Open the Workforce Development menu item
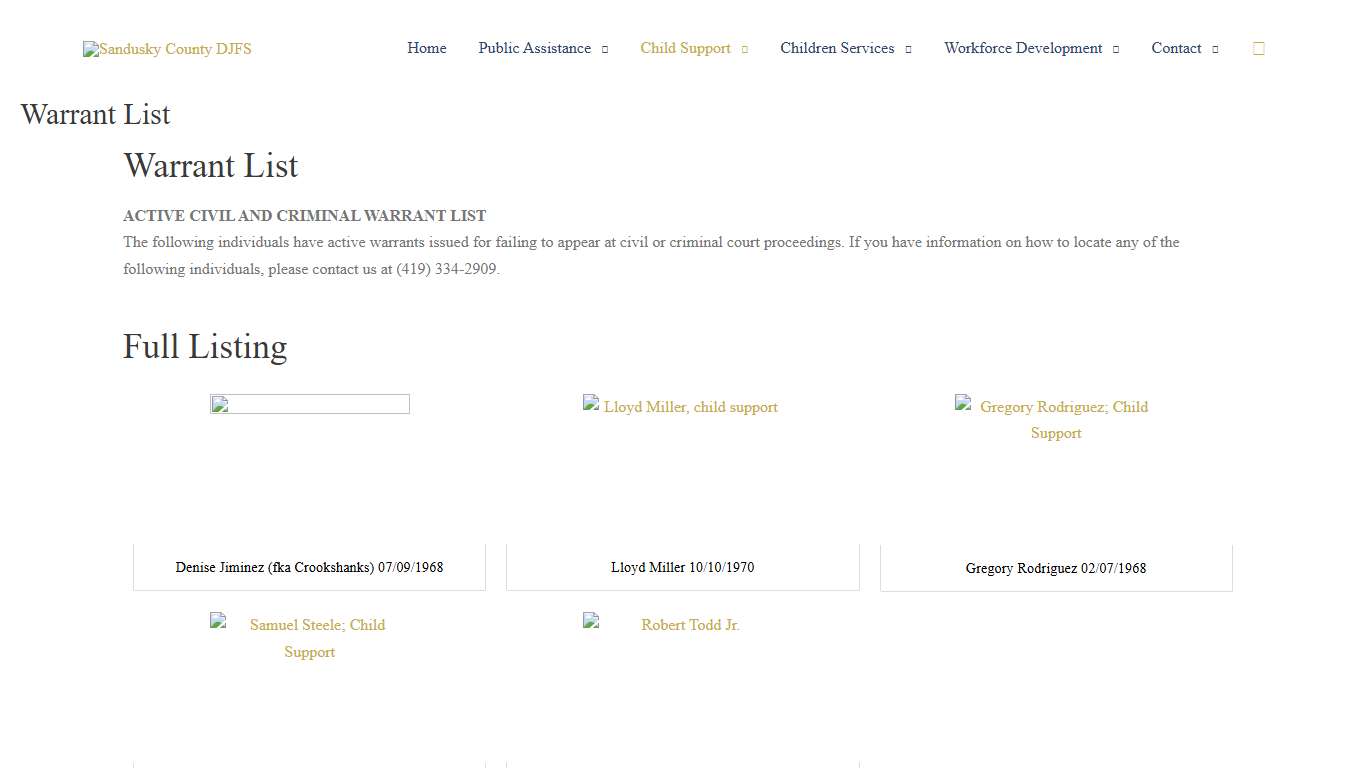The image size is (1366, 768). pyautogui.click(x=1023, y=48)
